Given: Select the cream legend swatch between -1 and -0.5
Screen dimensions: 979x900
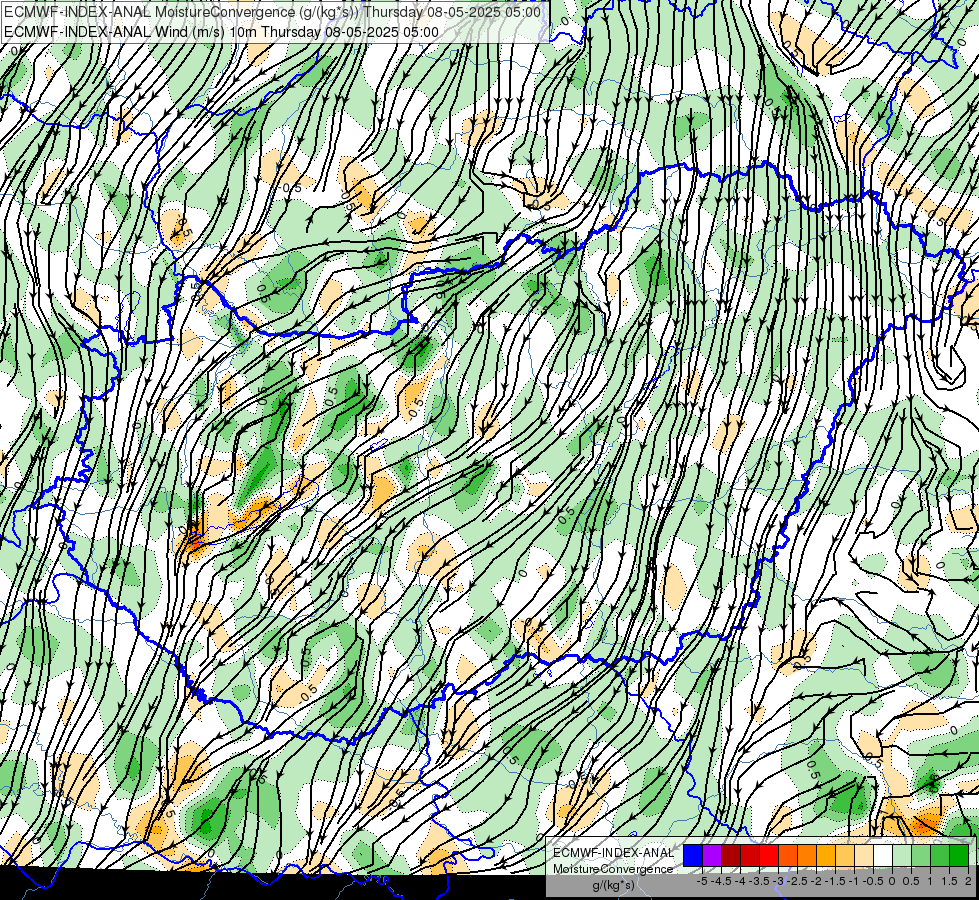Looking at the screenshot, I should pyautogui.click(x=864, y=856).
